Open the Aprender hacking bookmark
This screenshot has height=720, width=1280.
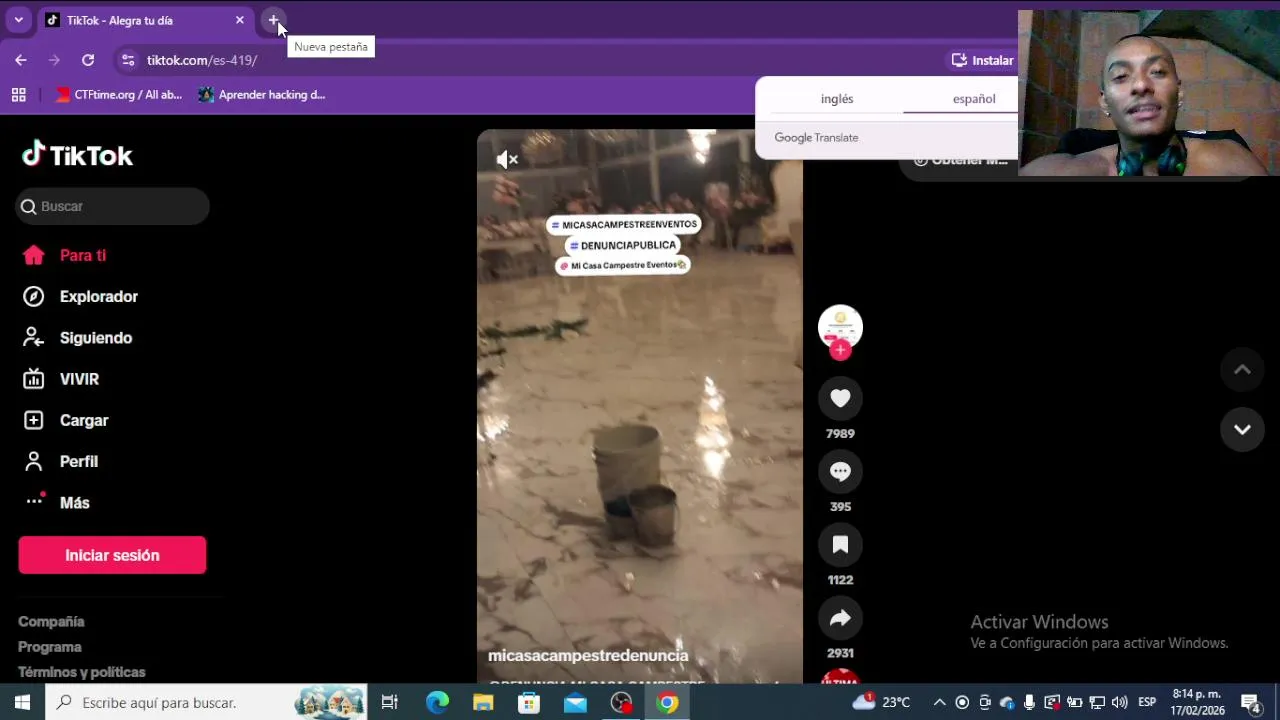point(262,95)
